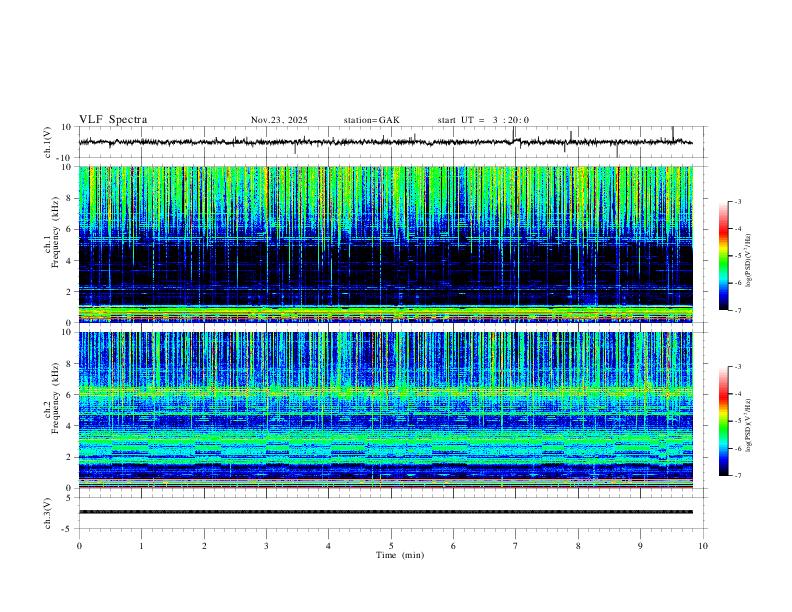The width and height of the screenshot is (792, 612).
Task: Click the ch.2 frequency axis "6" tick label
Action: (70, 395)
